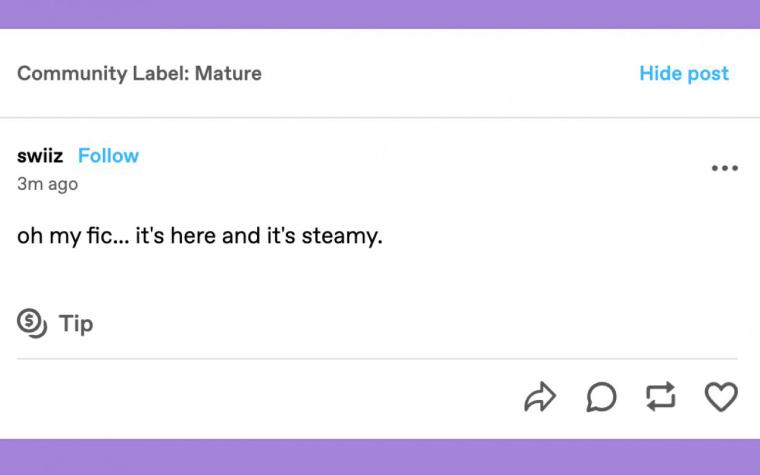The image size is (760, 475).
Task: Click the Tip text label
Action: tap(76, 323)
